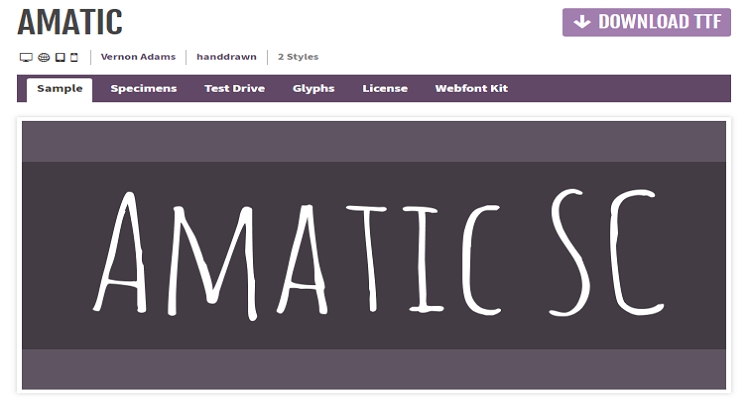
Task: Download the Amatic TTF font
Action: click(x=646, y=22)
